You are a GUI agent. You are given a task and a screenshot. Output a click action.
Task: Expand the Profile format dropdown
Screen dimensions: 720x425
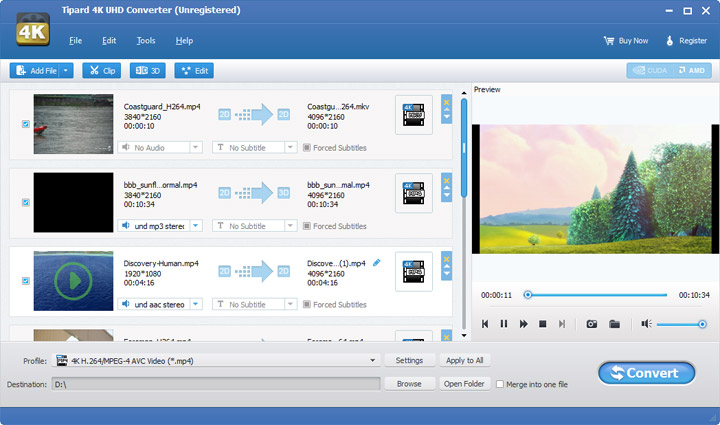coord(373,360)
